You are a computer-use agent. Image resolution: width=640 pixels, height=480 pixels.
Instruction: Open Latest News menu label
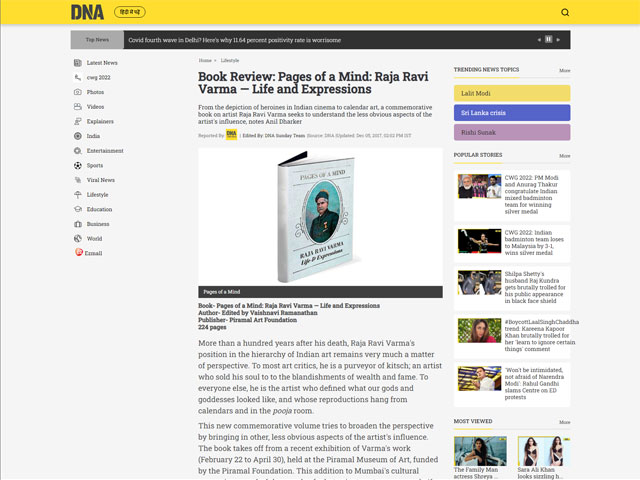102,63
